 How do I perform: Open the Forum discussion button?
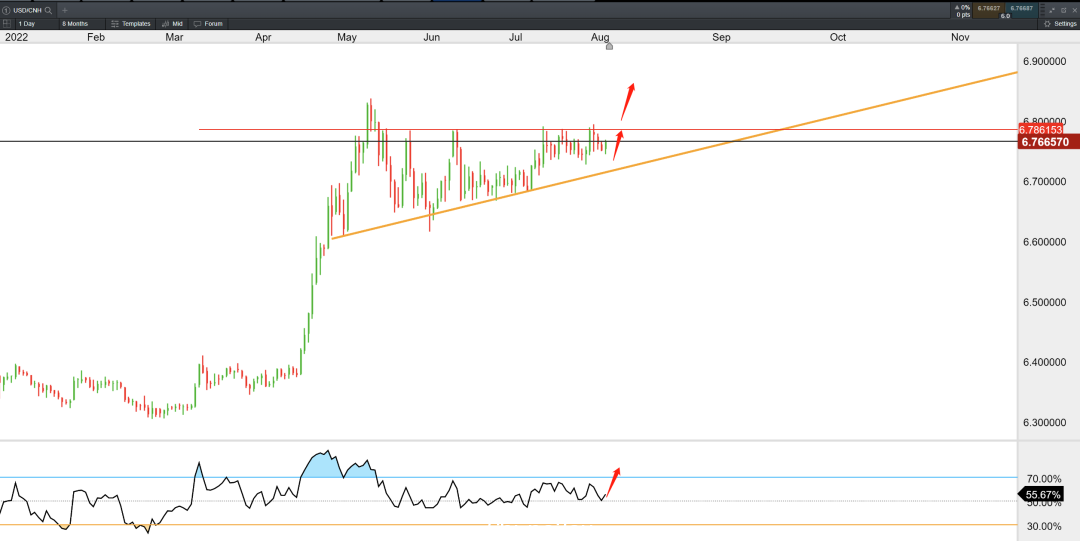209,23
